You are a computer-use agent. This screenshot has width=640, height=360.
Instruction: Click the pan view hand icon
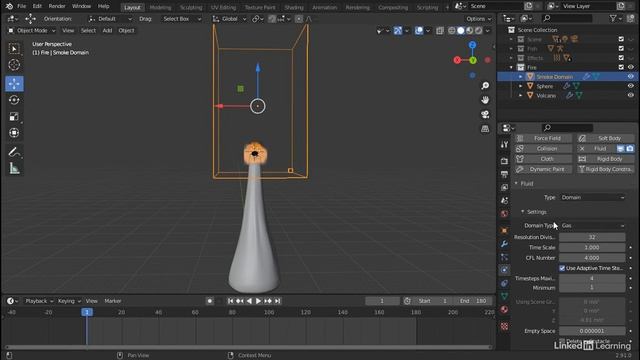[485, 100]
